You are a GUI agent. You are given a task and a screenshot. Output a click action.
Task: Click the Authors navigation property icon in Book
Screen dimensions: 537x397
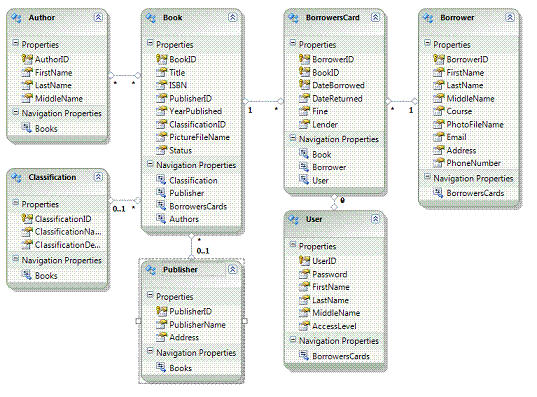161,219
